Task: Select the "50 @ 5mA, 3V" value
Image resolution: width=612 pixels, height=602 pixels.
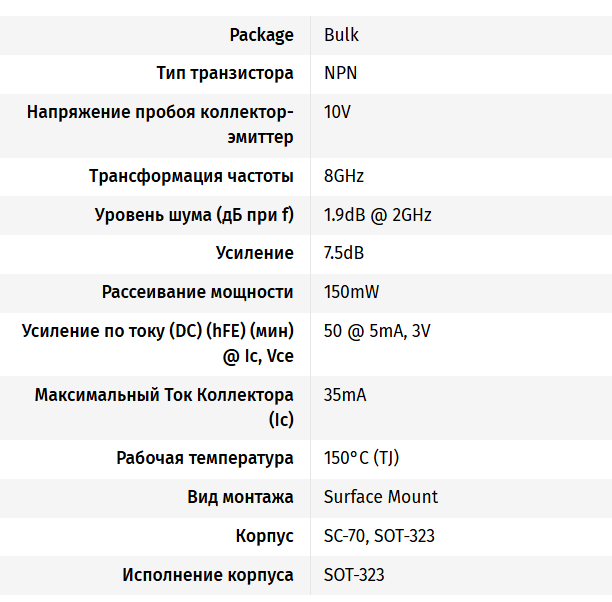Action: [377, 331]
